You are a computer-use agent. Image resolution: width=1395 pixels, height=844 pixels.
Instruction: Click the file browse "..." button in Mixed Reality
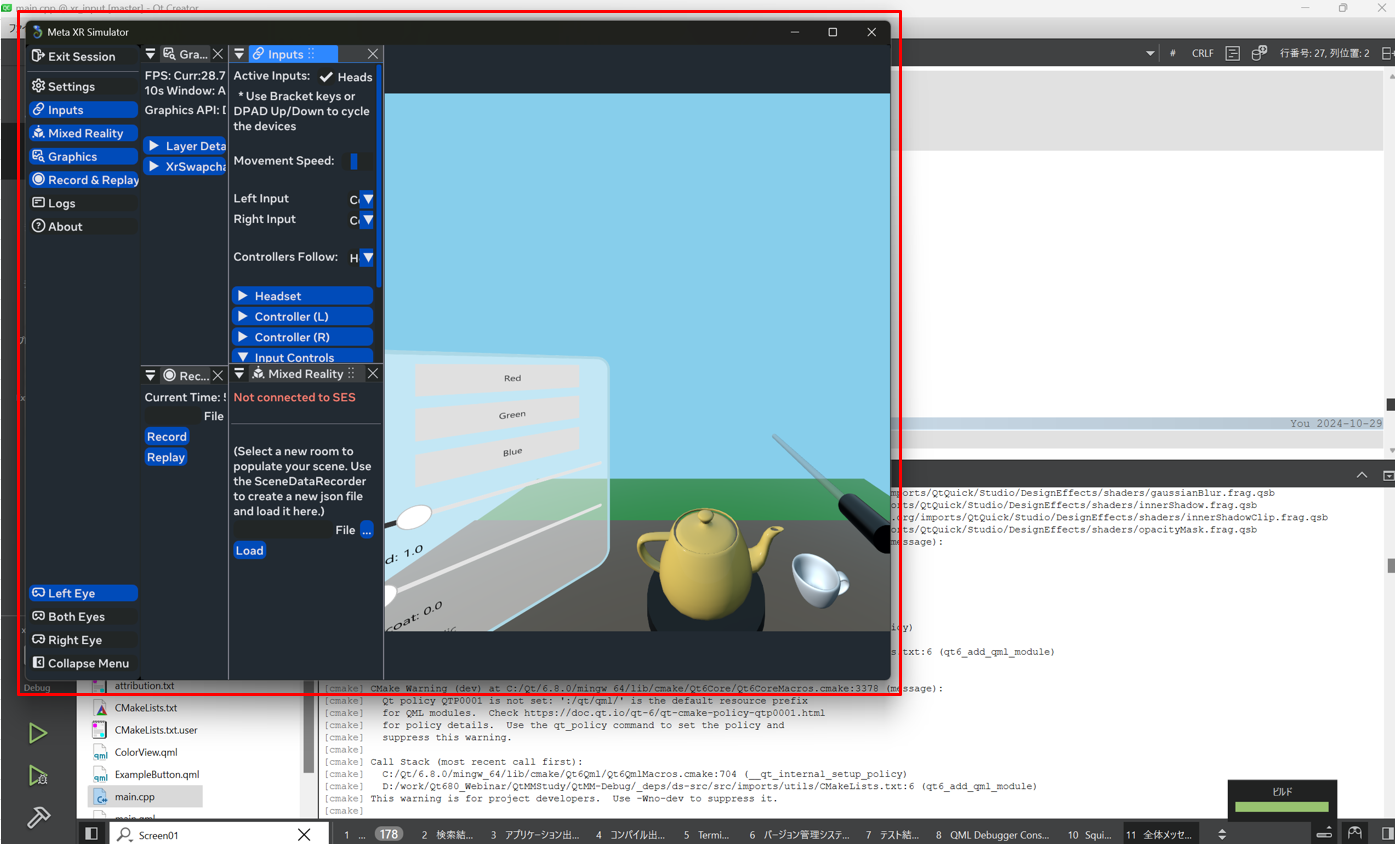[367, 530]
